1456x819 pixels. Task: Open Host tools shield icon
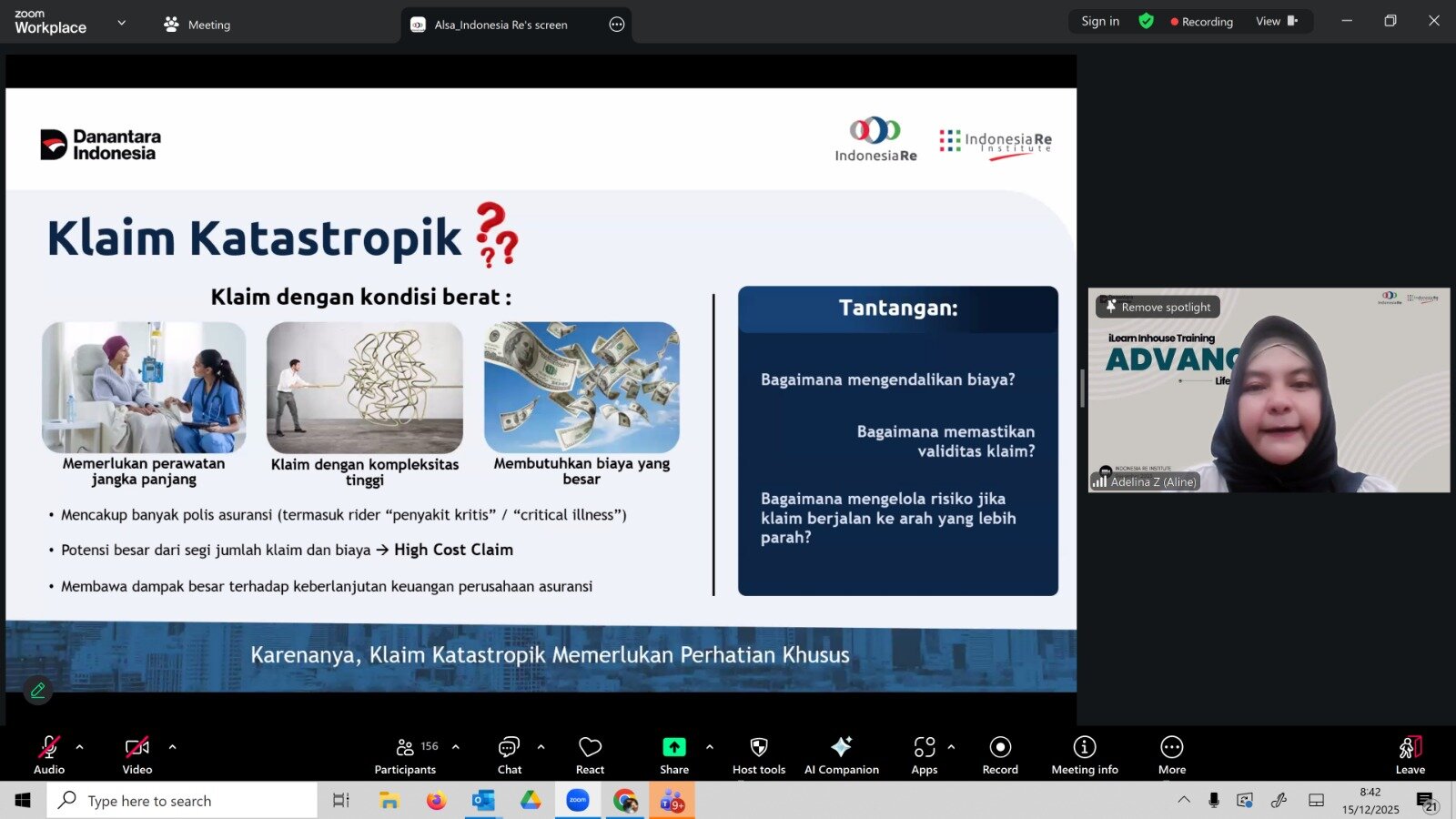(x=758, y=755)
